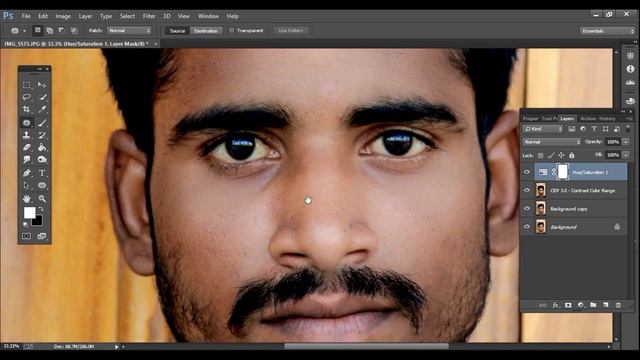The width and height of the screenshot is (640, 360).
Task: Create a new layer
Action: (x=606, y=305)
